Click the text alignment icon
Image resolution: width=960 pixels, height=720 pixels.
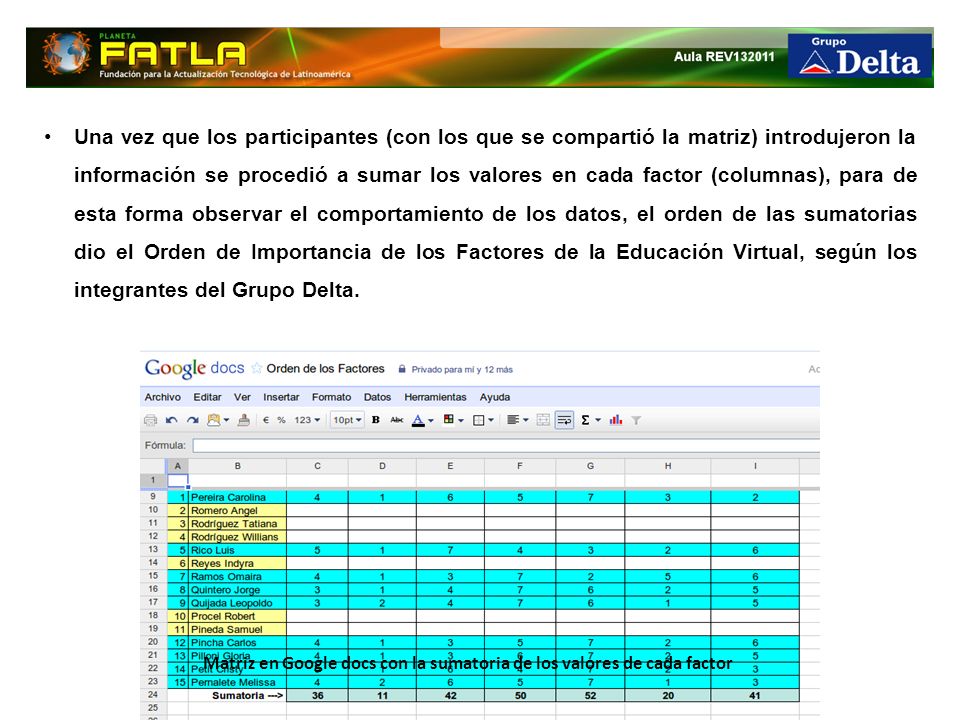(x=513, y=420)
